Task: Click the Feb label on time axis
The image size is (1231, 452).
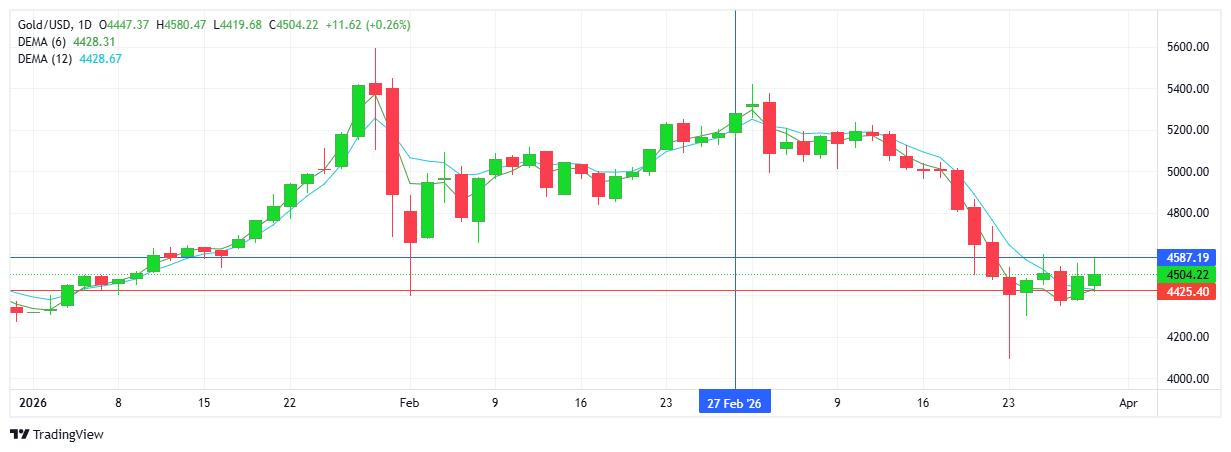Action: (x=408, y=403)
